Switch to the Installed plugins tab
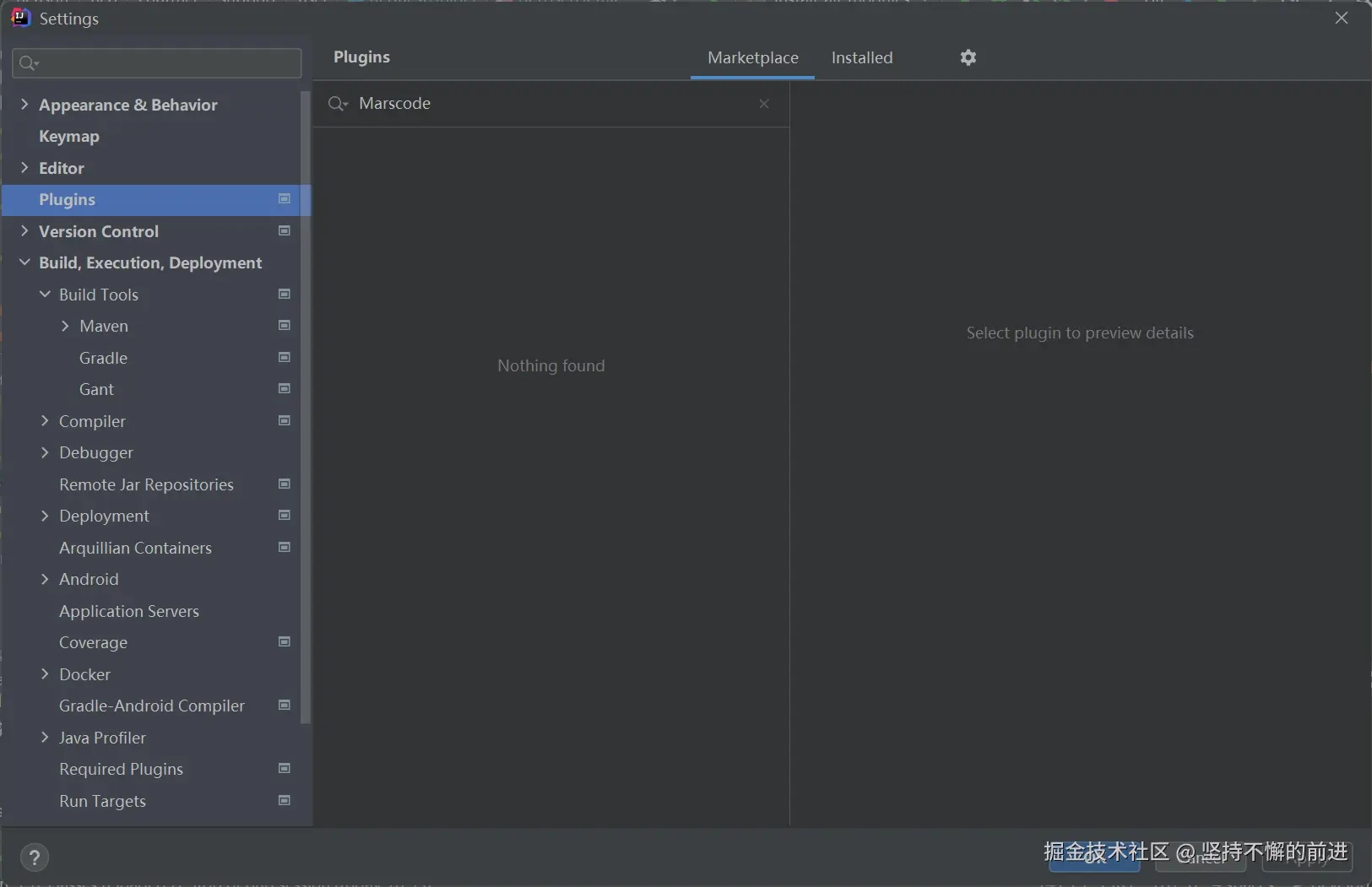 tap(861, 57)
